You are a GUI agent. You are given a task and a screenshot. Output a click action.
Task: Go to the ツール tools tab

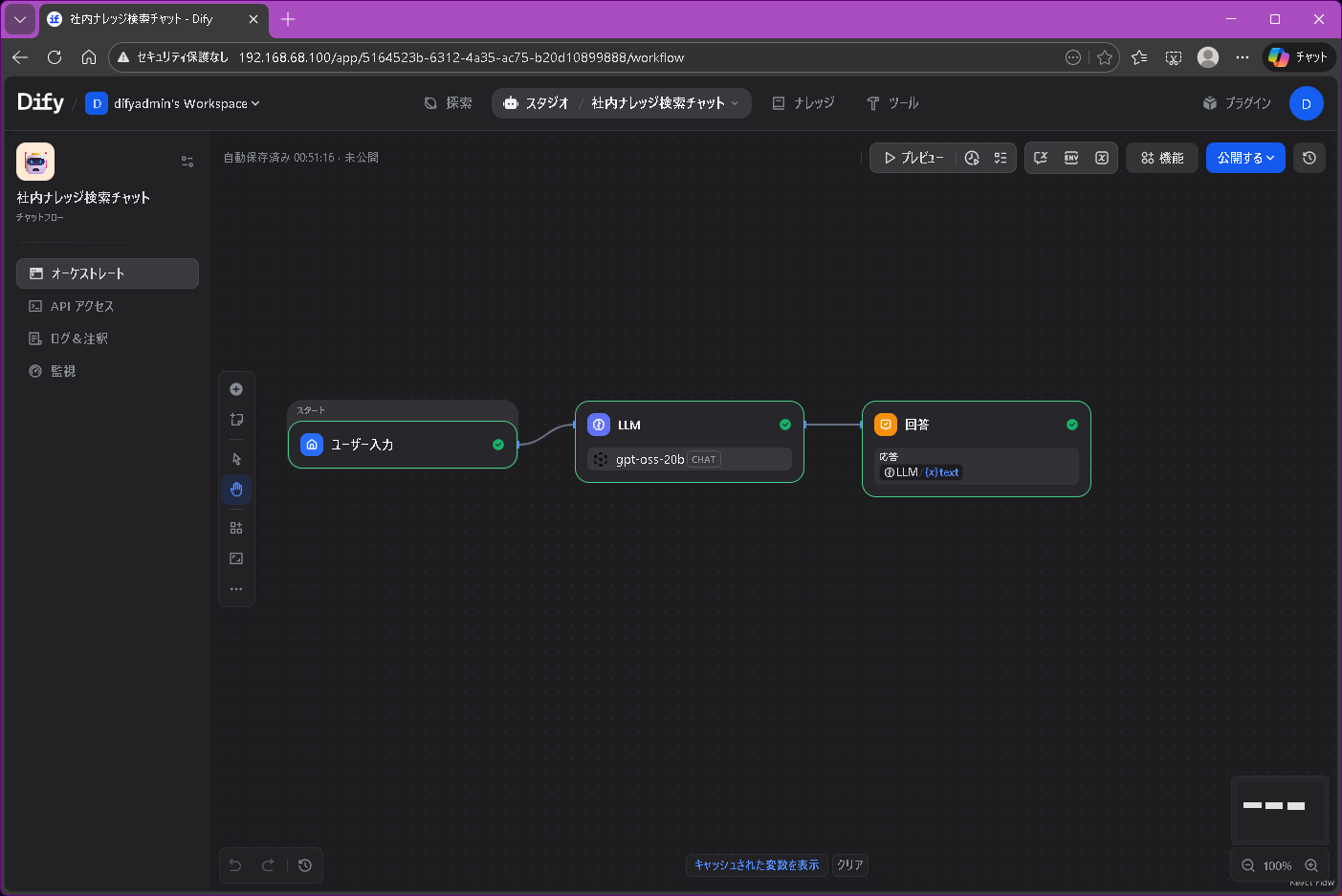point(892,103)
